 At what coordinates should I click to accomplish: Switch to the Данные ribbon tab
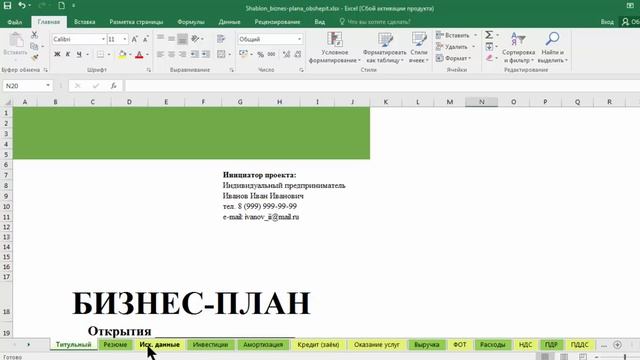point(229,22)
